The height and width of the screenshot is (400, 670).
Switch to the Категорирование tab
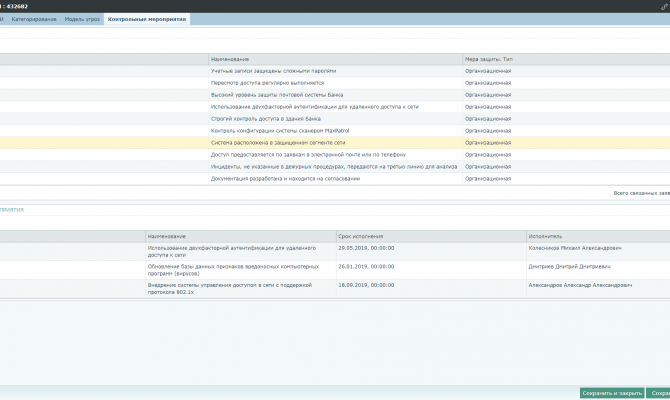34,19
